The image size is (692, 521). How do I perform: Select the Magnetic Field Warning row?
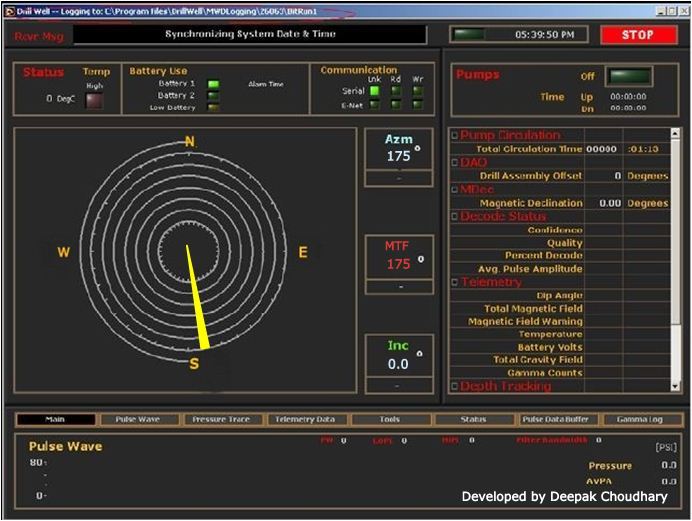coord(560,322)
